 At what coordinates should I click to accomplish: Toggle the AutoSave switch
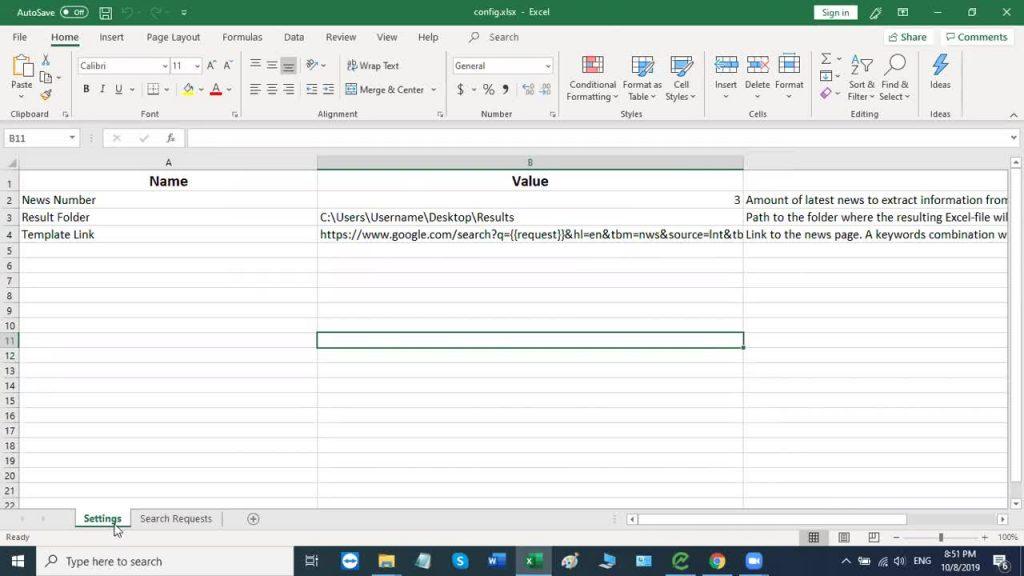pyautogui.click(x=74, y=12)
